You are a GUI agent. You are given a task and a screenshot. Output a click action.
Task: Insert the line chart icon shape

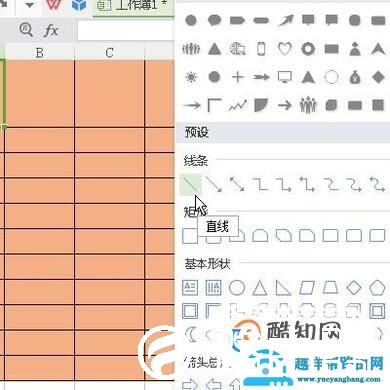[x=238, y=106]
